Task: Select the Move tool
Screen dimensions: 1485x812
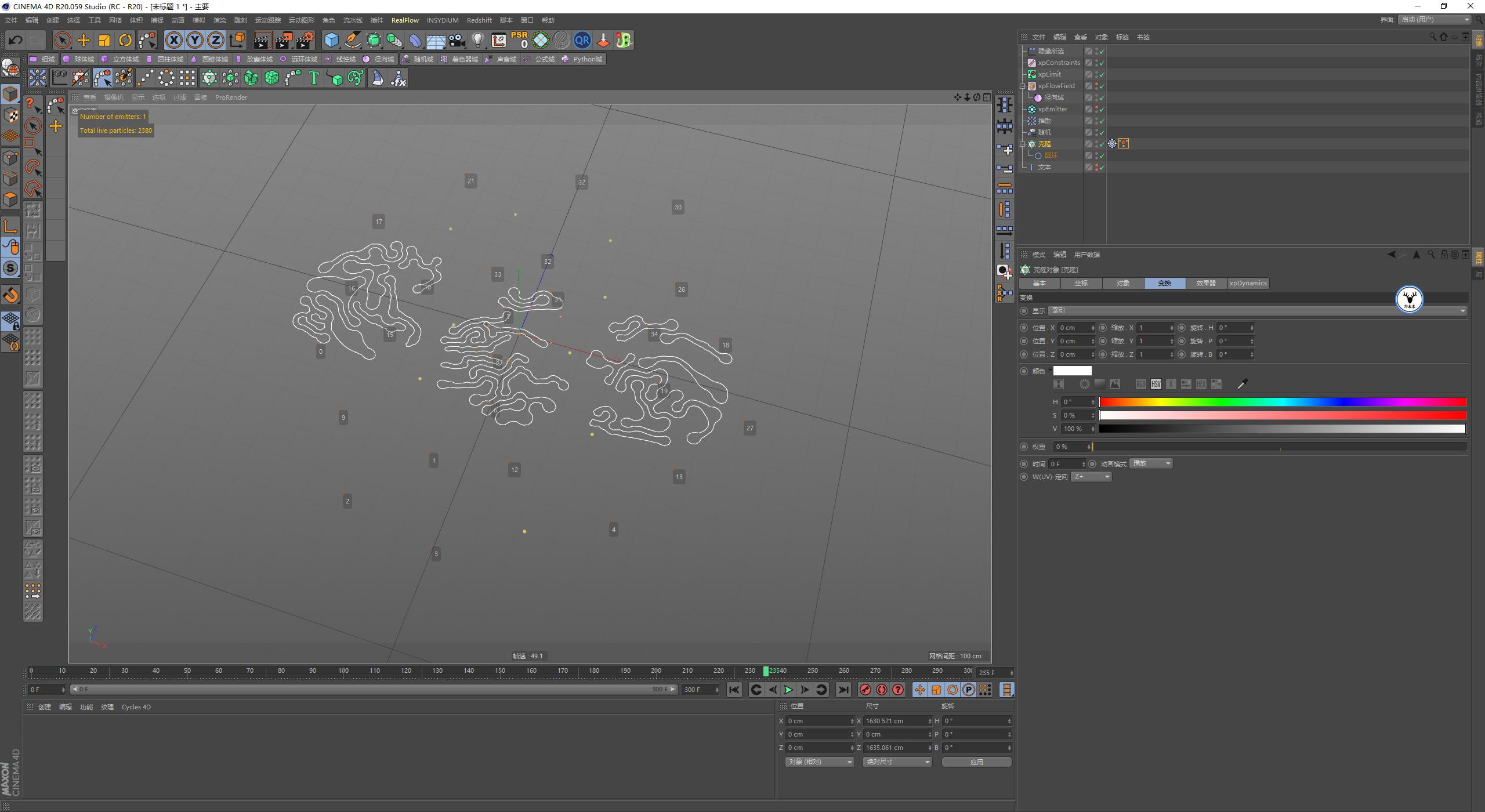Action: click(84, 40)
